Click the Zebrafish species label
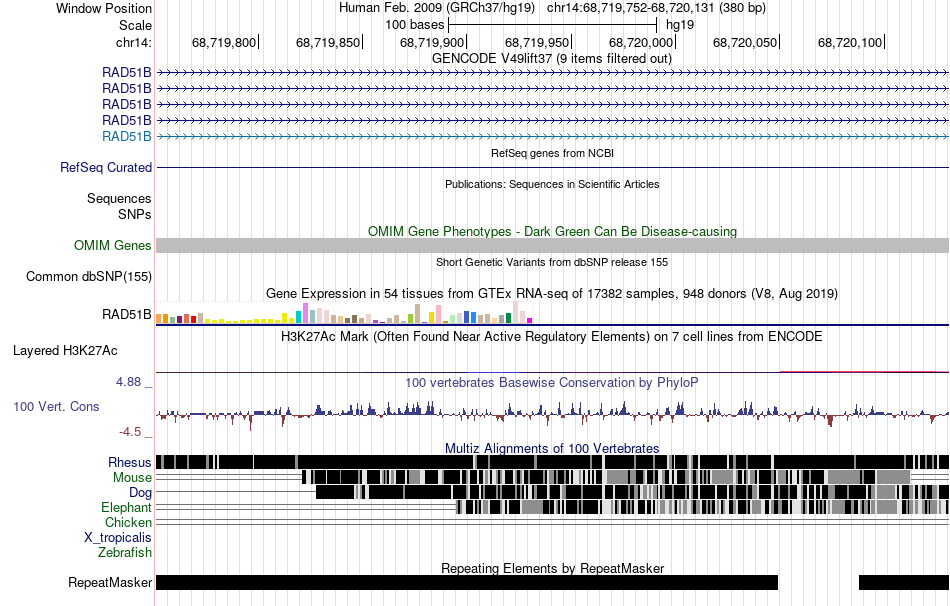The image size is (950, 606). (x=125, y=552)
